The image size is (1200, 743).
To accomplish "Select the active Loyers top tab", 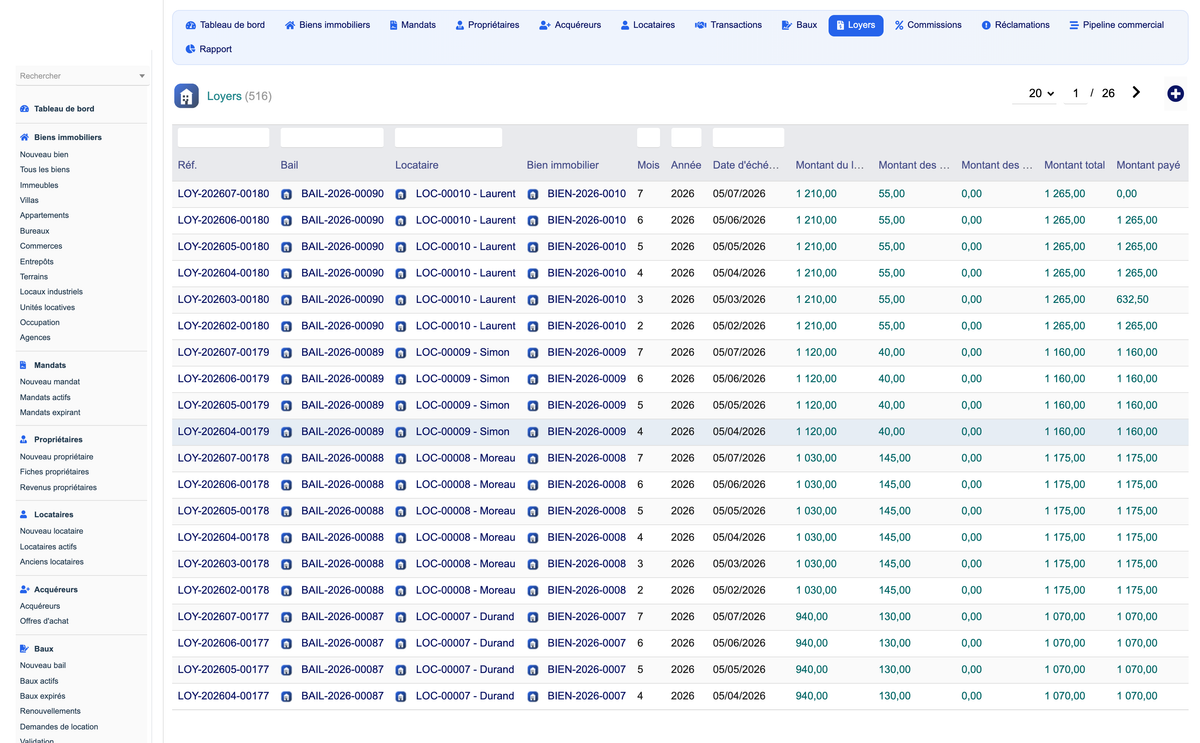I will pos(855,25).
